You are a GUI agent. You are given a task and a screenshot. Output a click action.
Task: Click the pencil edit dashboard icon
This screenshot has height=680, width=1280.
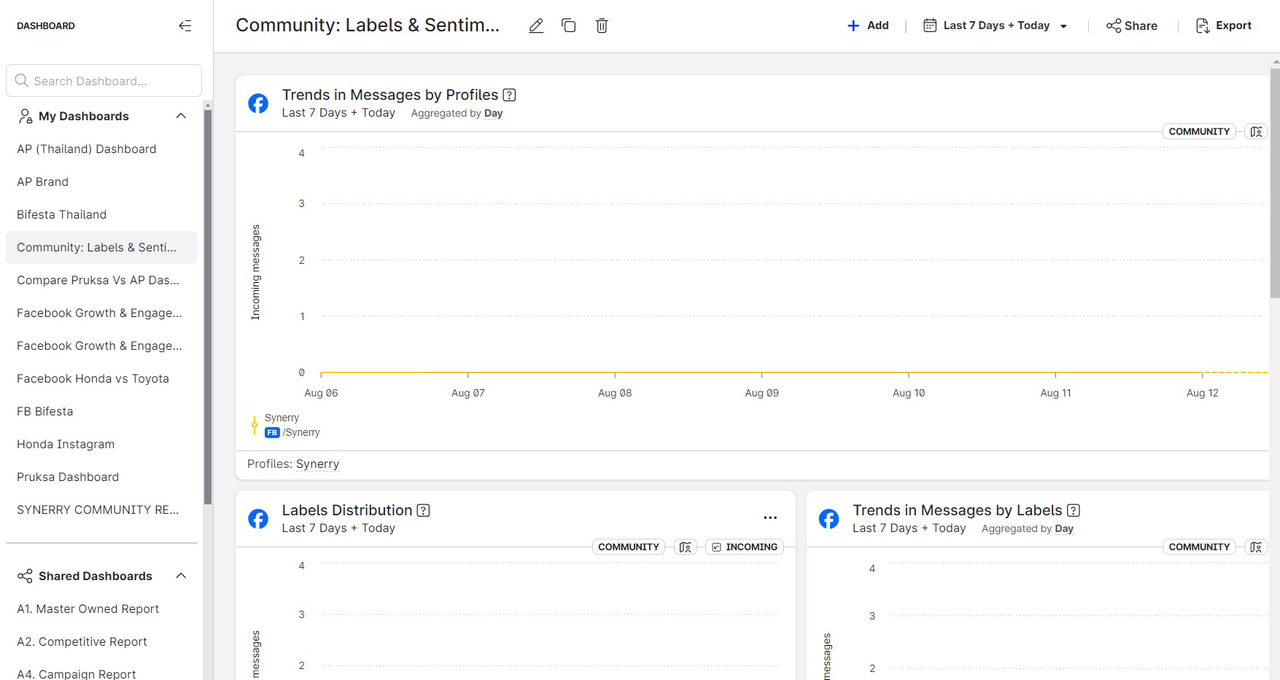(536, 26)
